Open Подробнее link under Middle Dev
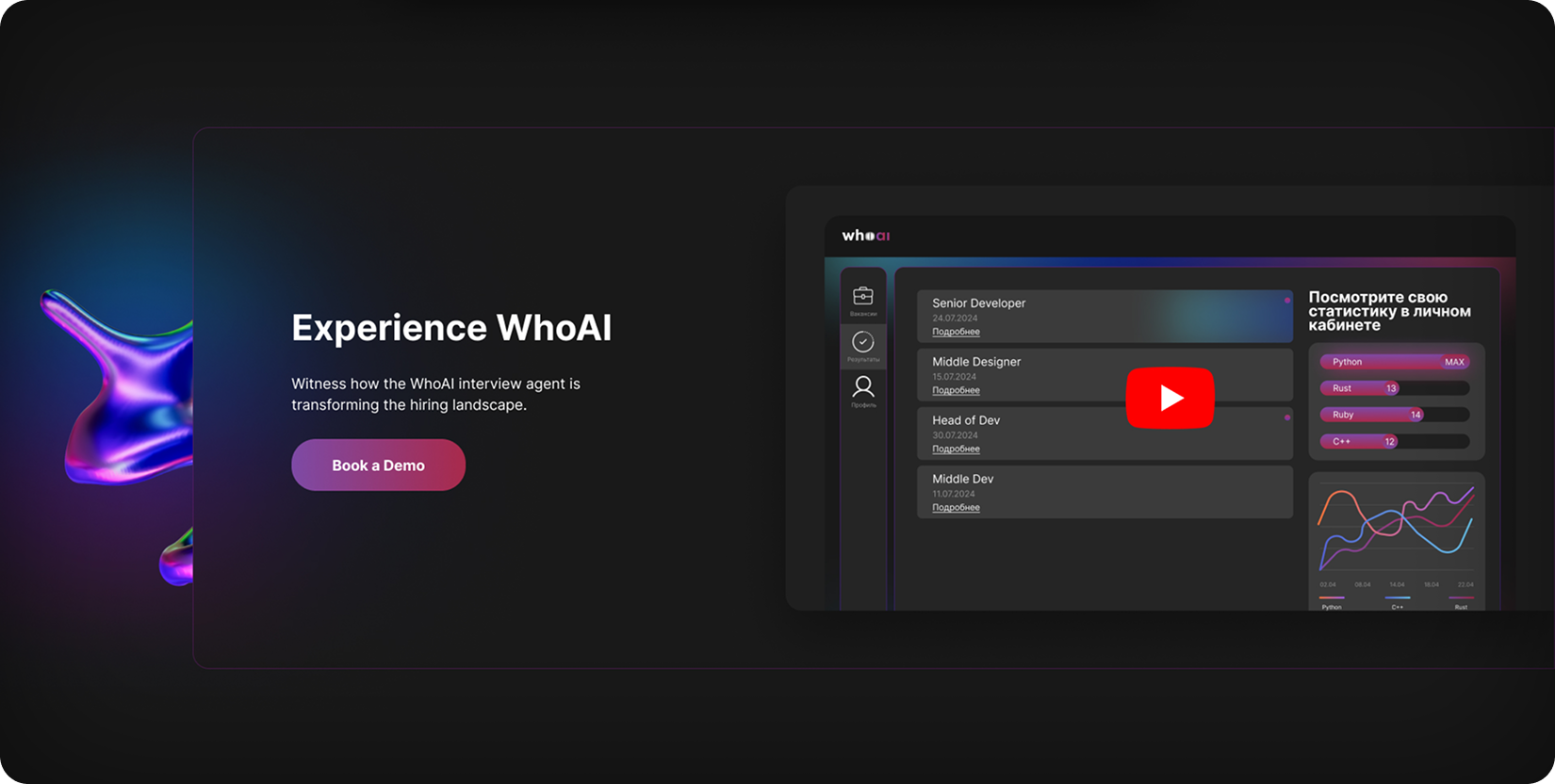 (x=956, y=507)
